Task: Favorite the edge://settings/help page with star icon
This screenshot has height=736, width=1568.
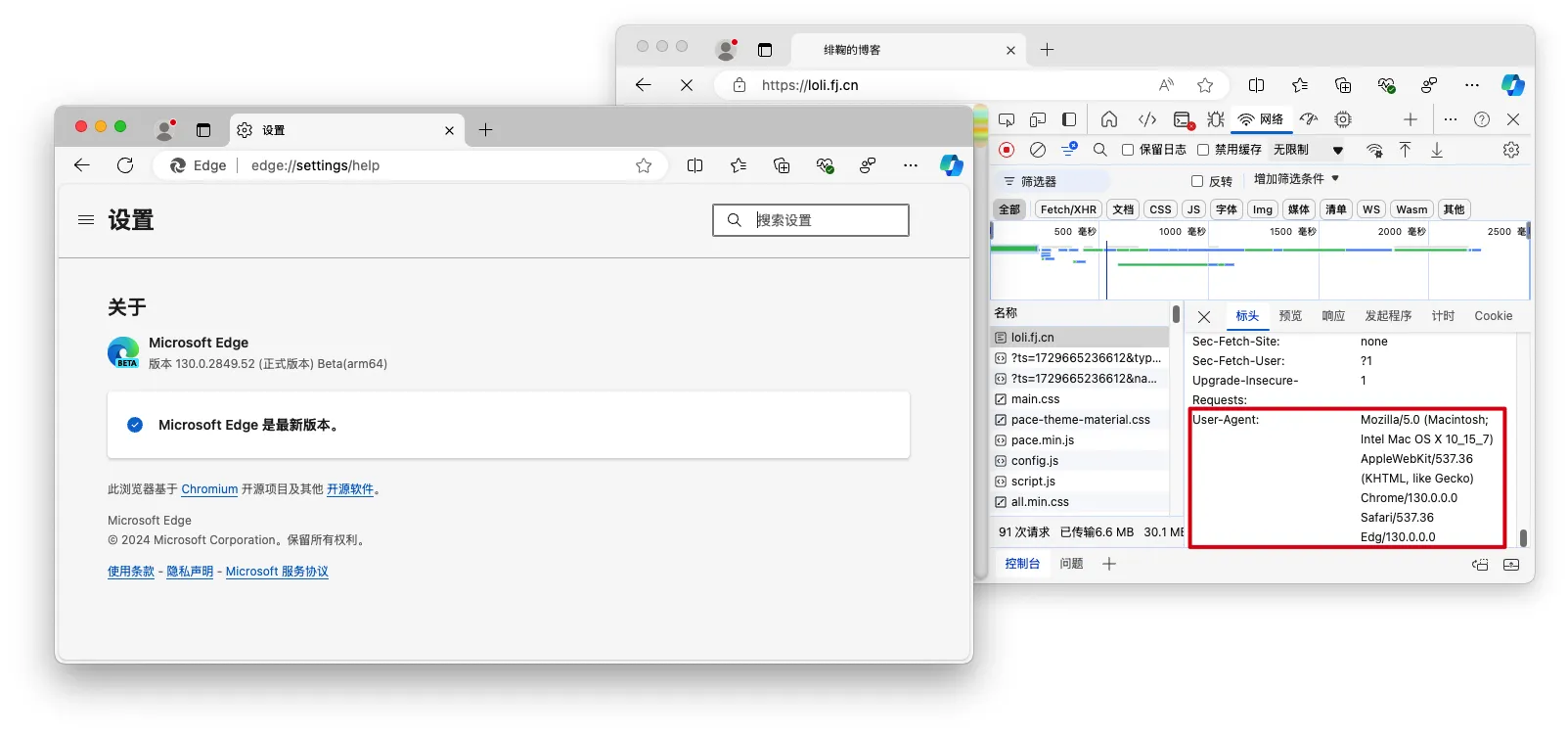Action: pos(644,165)
